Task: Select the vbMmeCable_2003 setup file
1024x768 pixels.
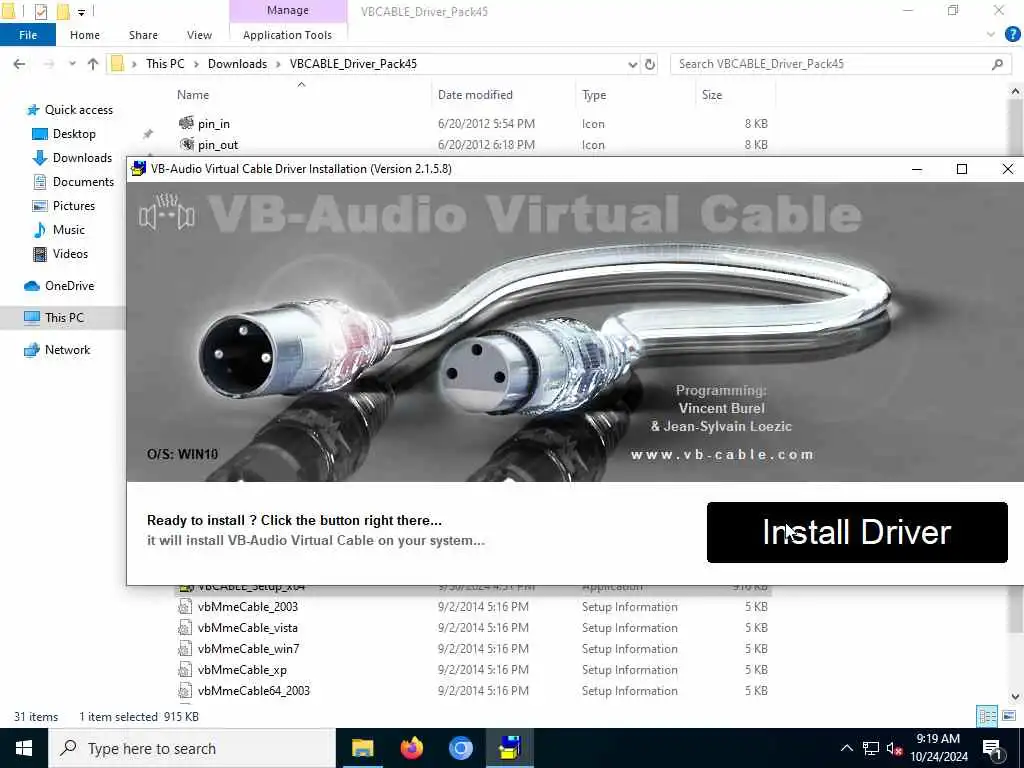Action: [x=248, y=607]
